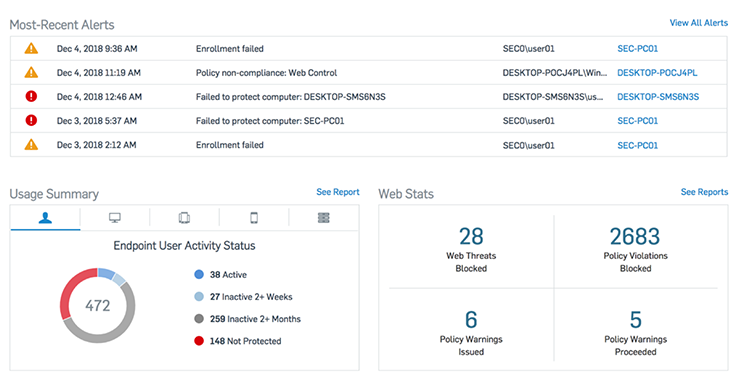Screen dimensions: 742x387
Task: Click warning icon for Dec 3 2:12 AM alert
Action: [31, 145]
